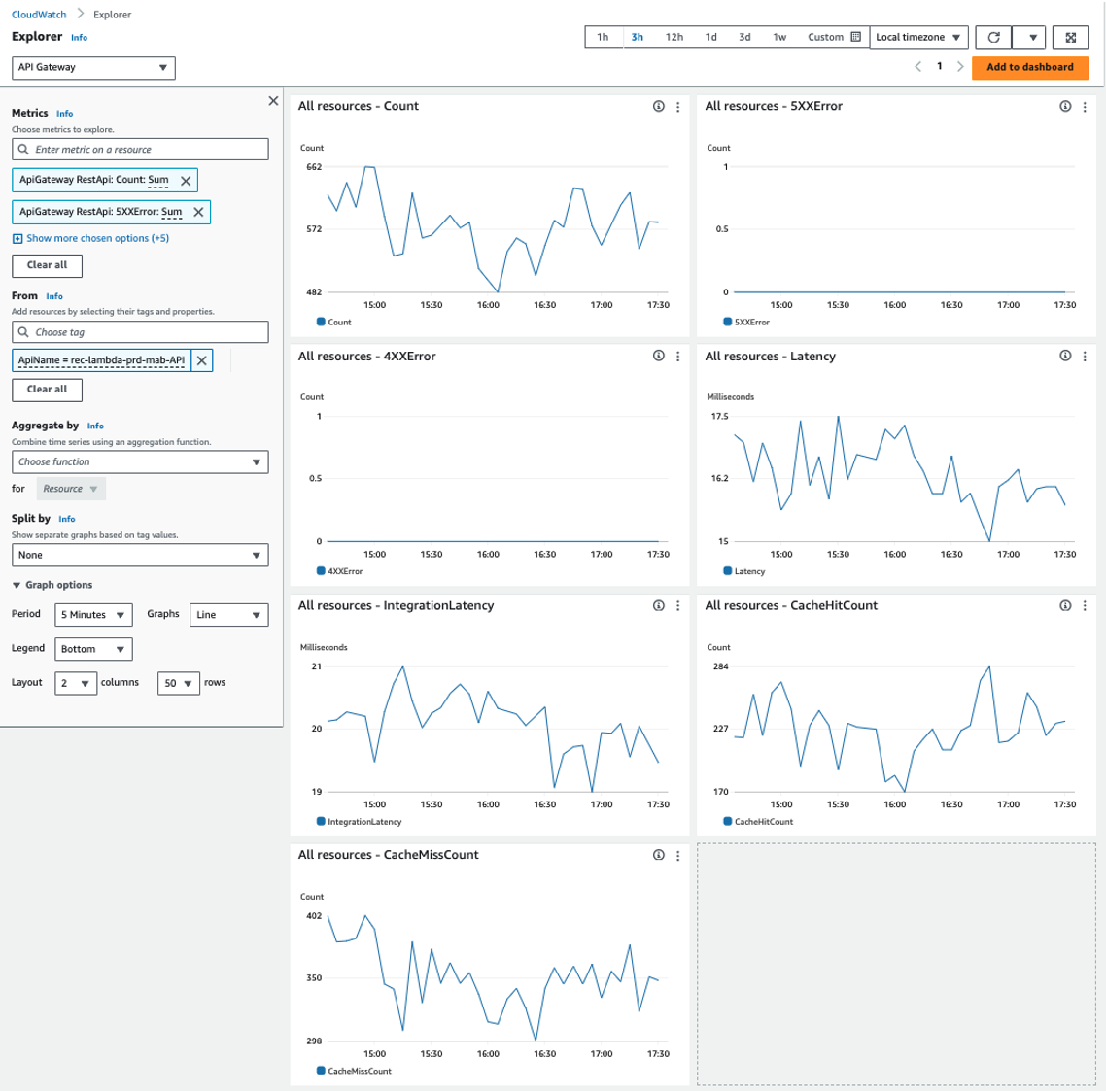Remove the 5XXError Sum metric chip
Image resolution: width=1106 pixels, height=1092 pixels.
pyautogui.click(x=198, y=213)
